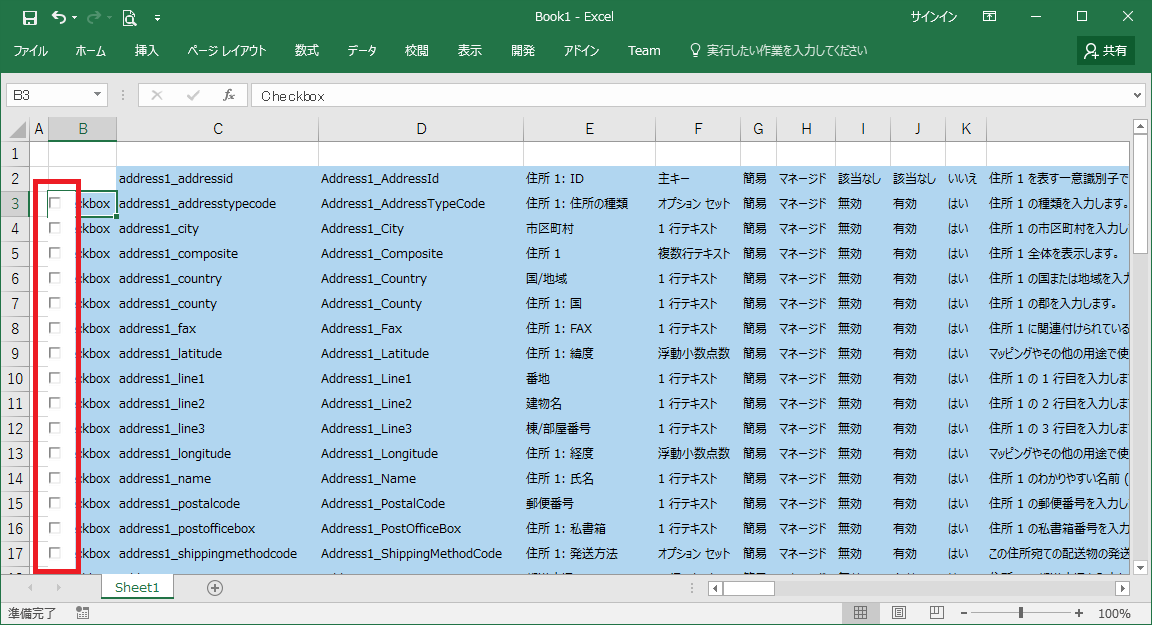Select column F header

tap(698, 129)
